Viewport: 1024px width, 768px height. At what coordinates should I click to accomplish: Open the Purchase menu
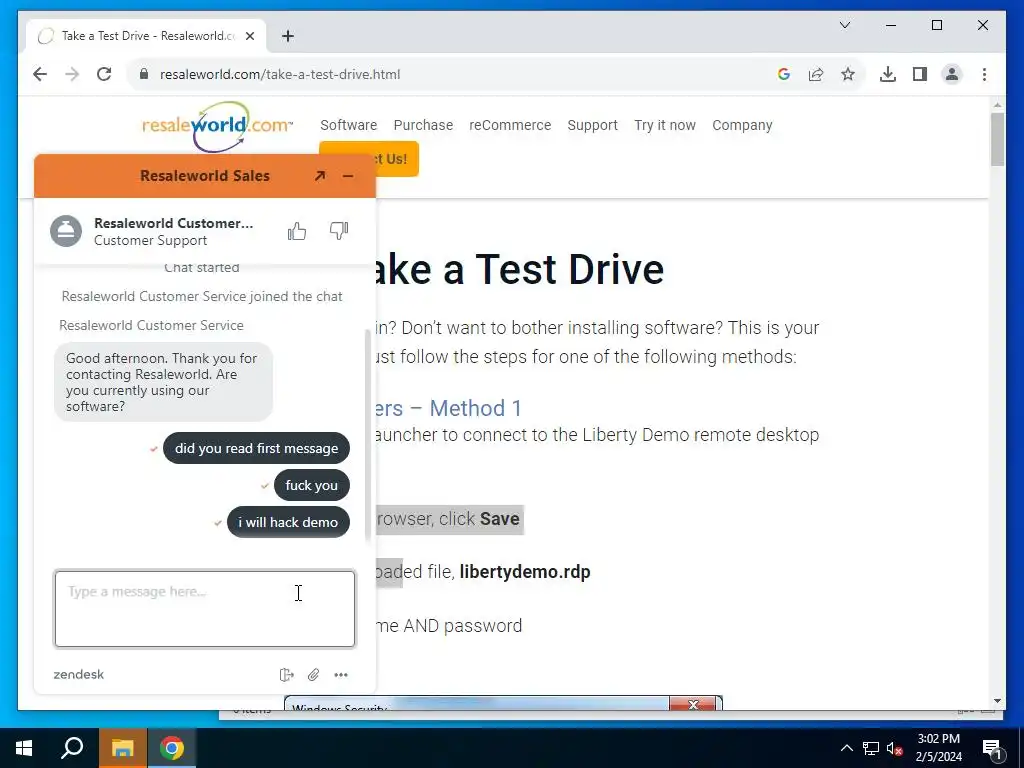click(x=423, y=125)
